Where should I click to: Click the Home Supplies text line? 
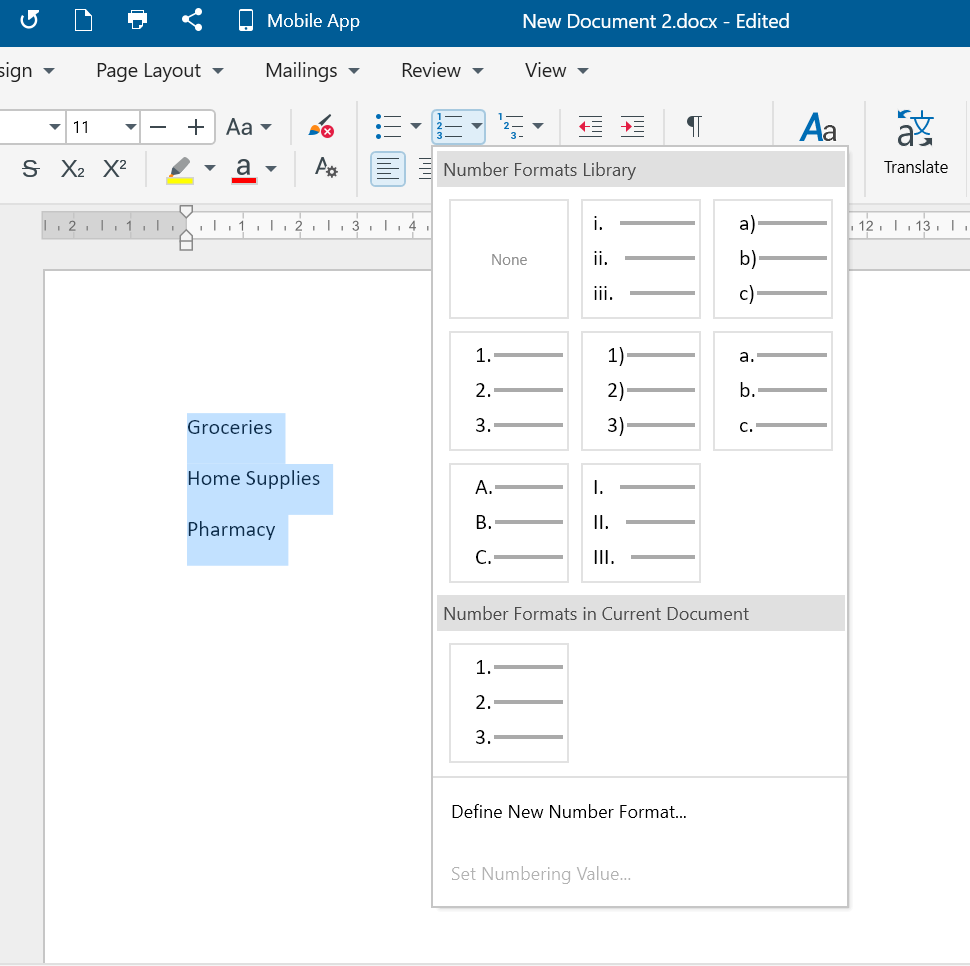point(254,479)
